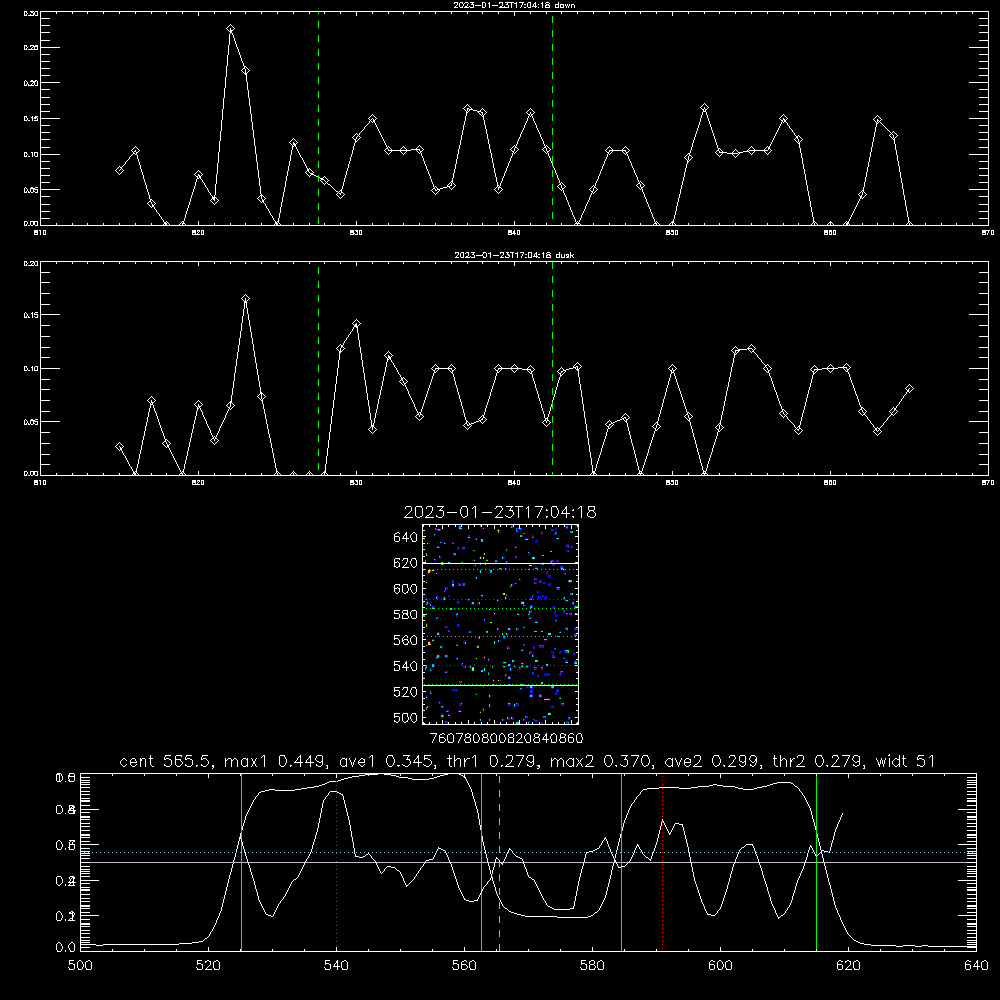Click the upper white horizontal line in the image
The image size is (1000, 1000).
[x=501, y=563]
